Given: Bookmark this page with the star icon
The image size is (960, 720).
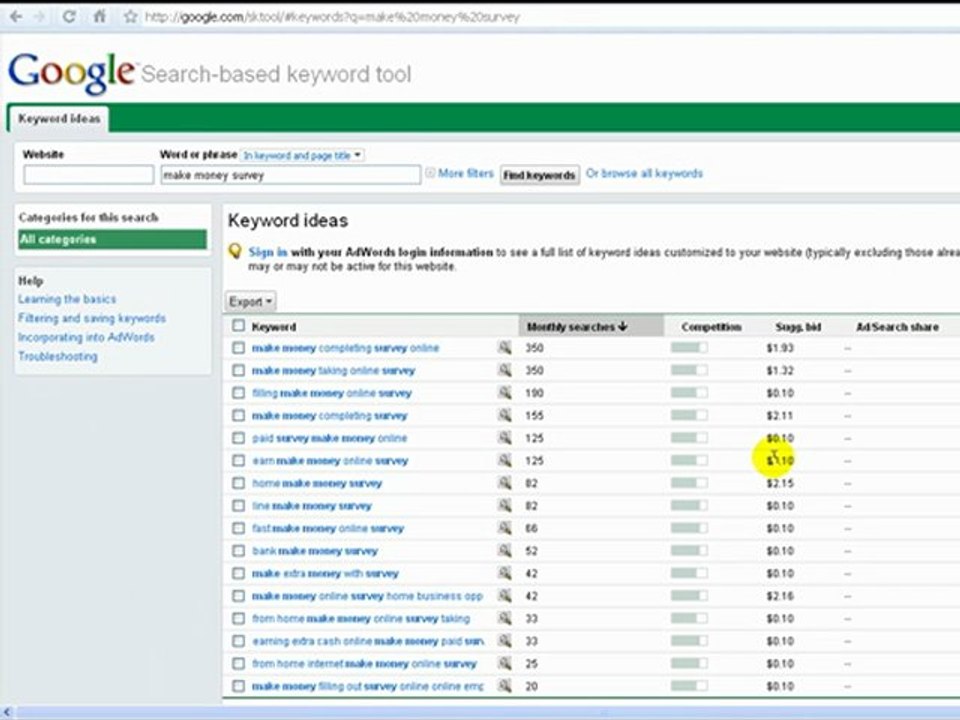Looking at the screenshot, I should (x=130, y=17).
